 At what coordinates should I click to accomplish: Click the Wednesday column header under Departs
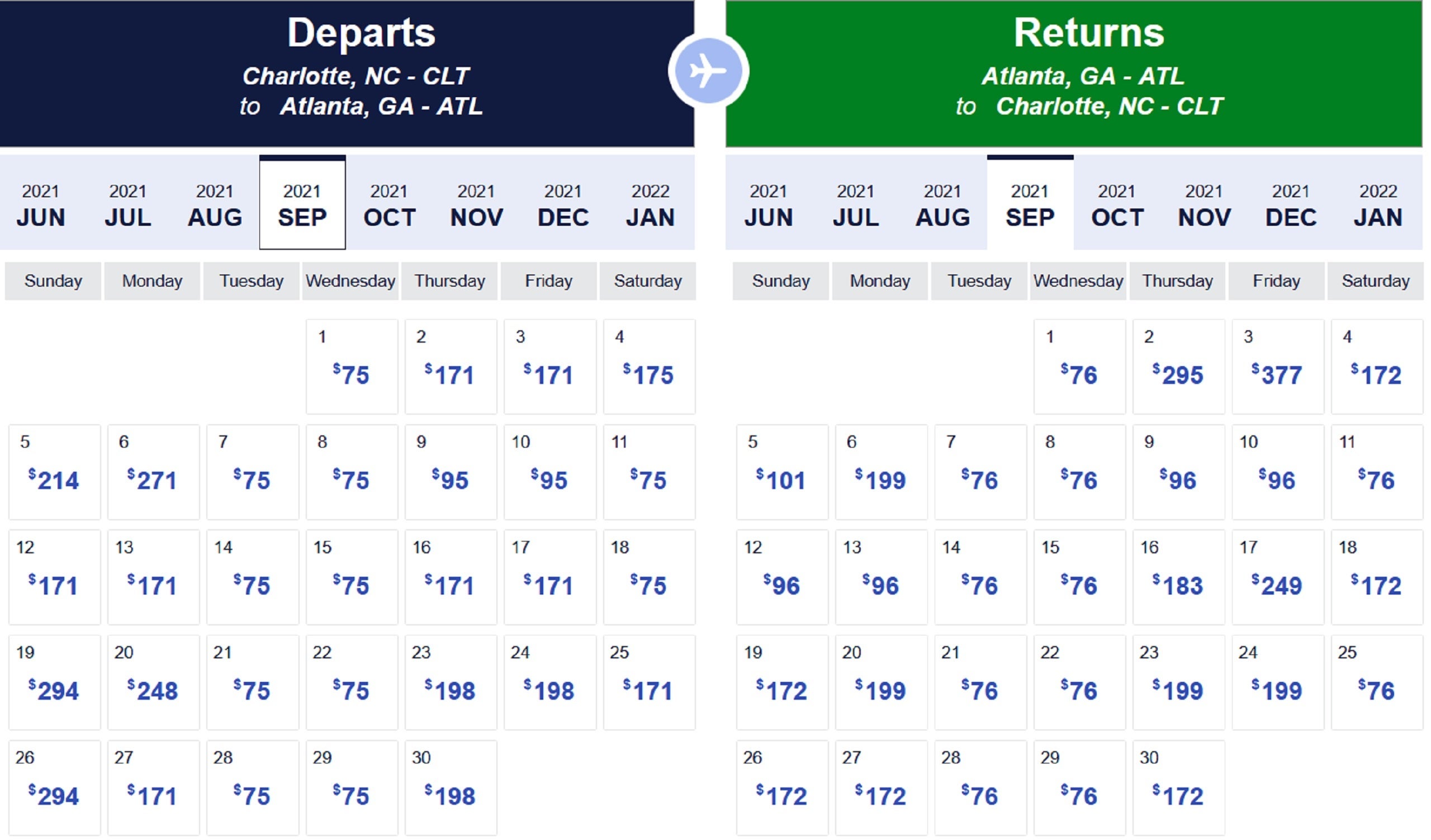click(x=350, y=281)
